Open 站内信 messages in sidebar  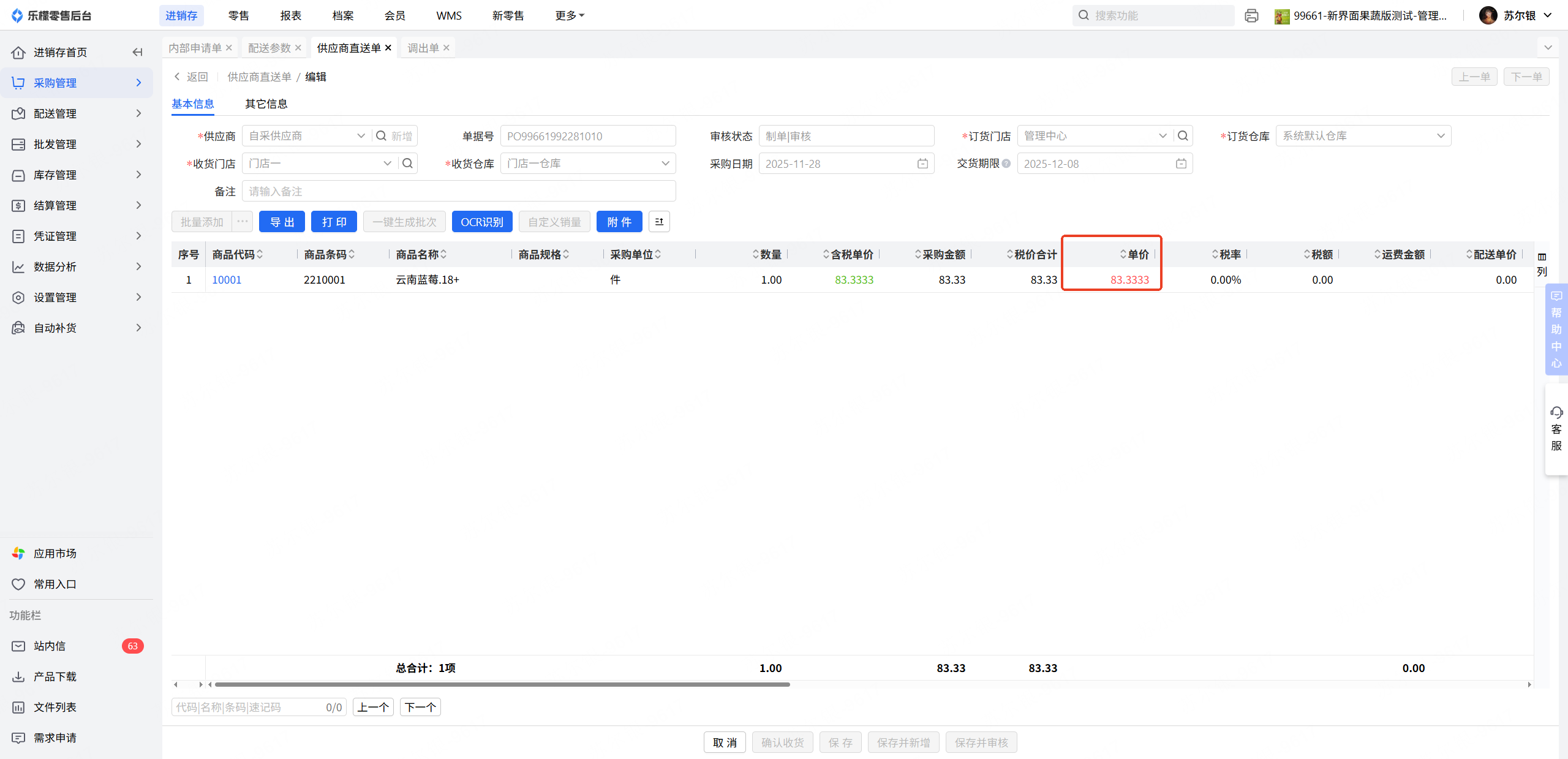tap(50, 646)
